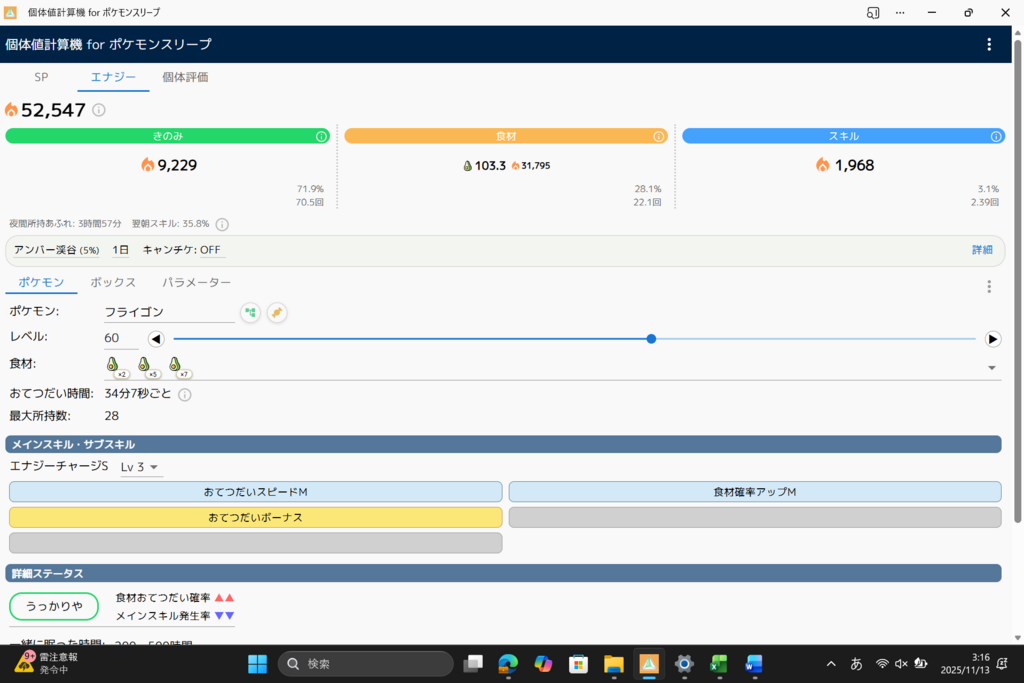Toggle the おてつだいボーナス sub-skill slot
Screen dimensions: 1024x683
click(255, 517)
